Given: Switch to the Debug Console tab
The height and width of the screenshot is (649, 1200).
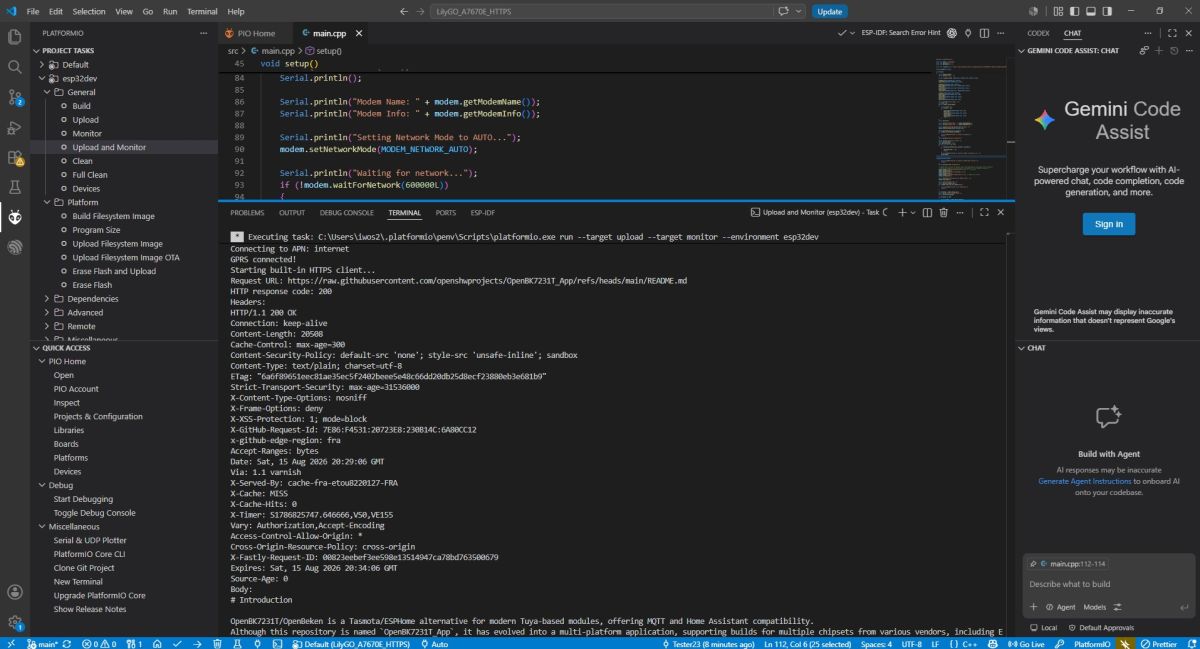Looking at the screenshot, I should click(x=347, y=212).
